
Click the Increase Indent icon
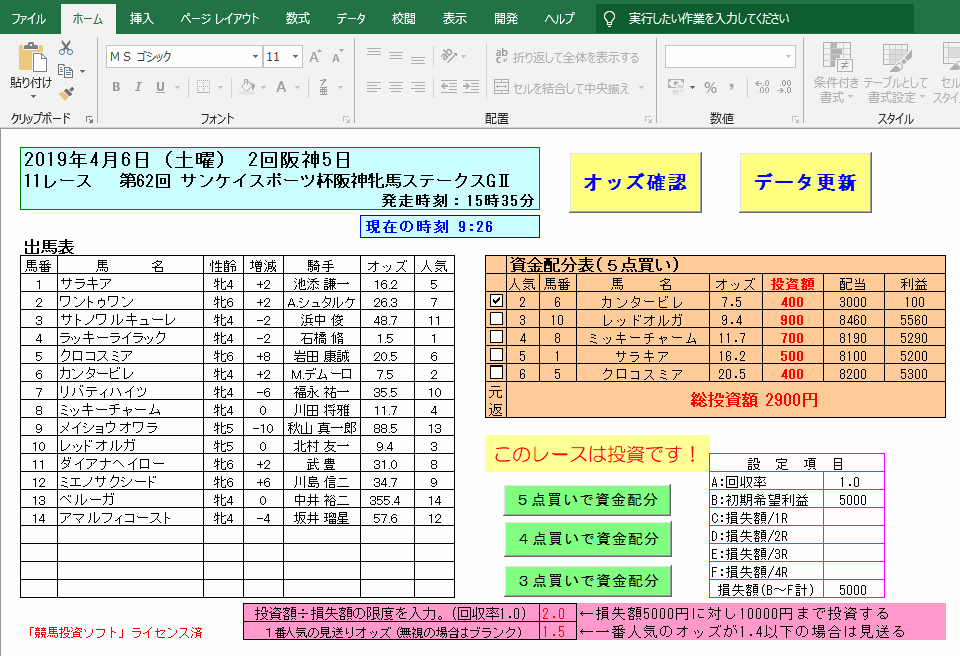coord(471,87)
